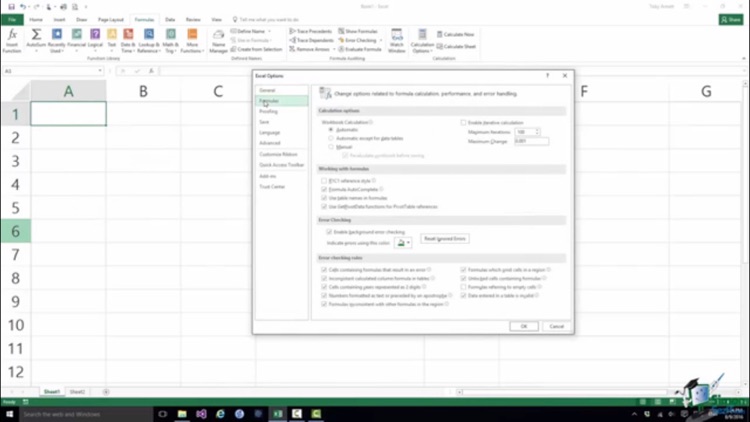750x422 pixels.
Task: Open the error indicator color picker
Action: [403, 243]
